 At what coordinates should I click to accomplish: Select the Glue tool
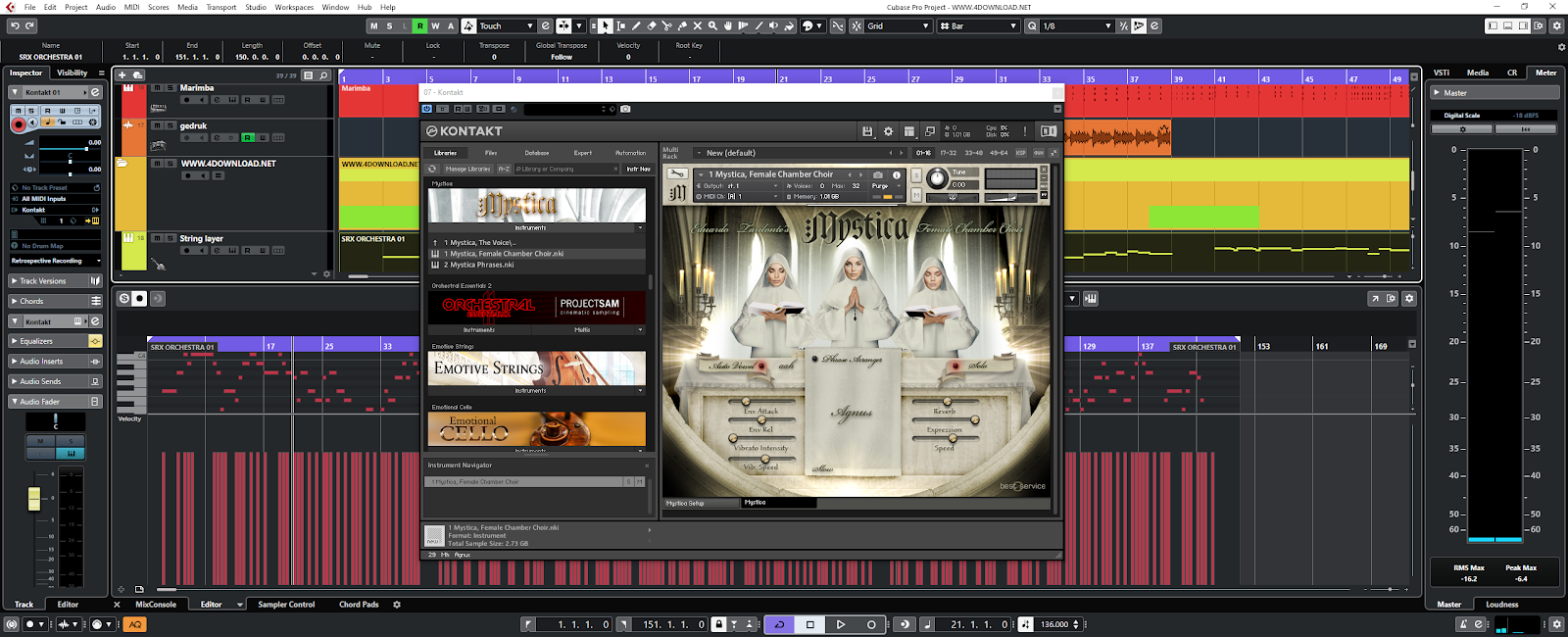click(682, 26)
